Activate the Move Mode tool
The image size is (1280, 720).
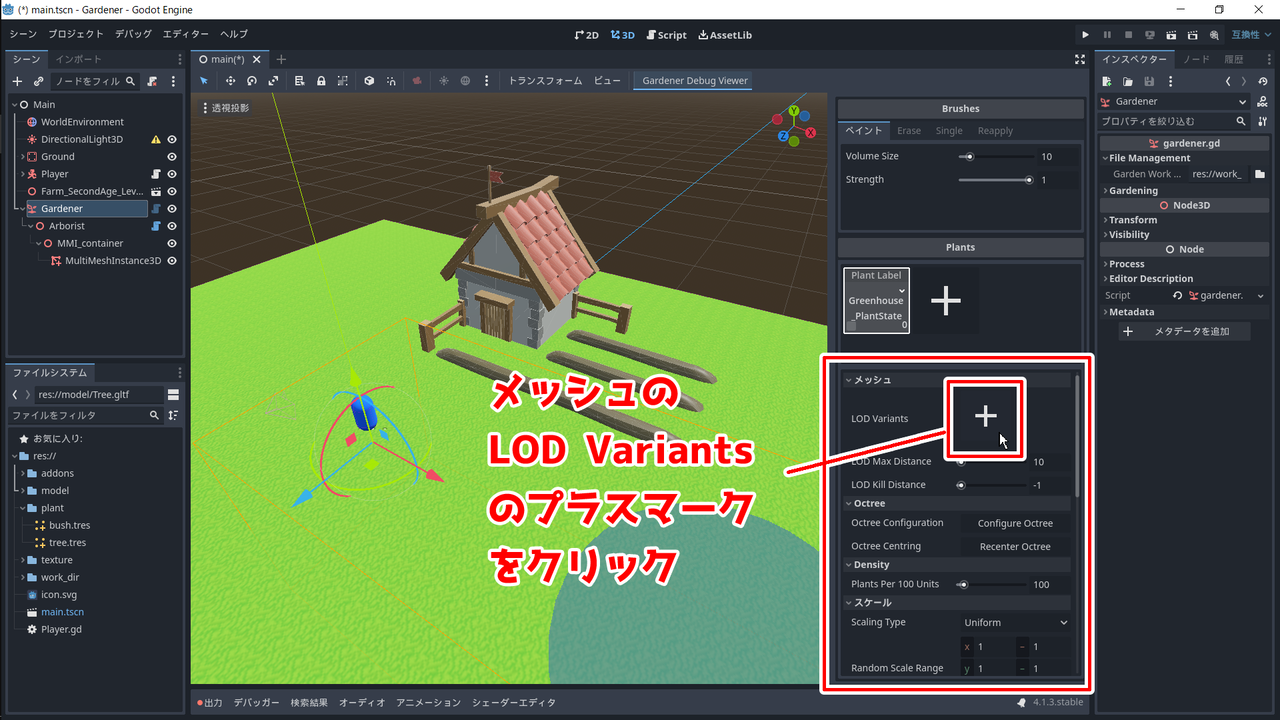pos(230,81)
